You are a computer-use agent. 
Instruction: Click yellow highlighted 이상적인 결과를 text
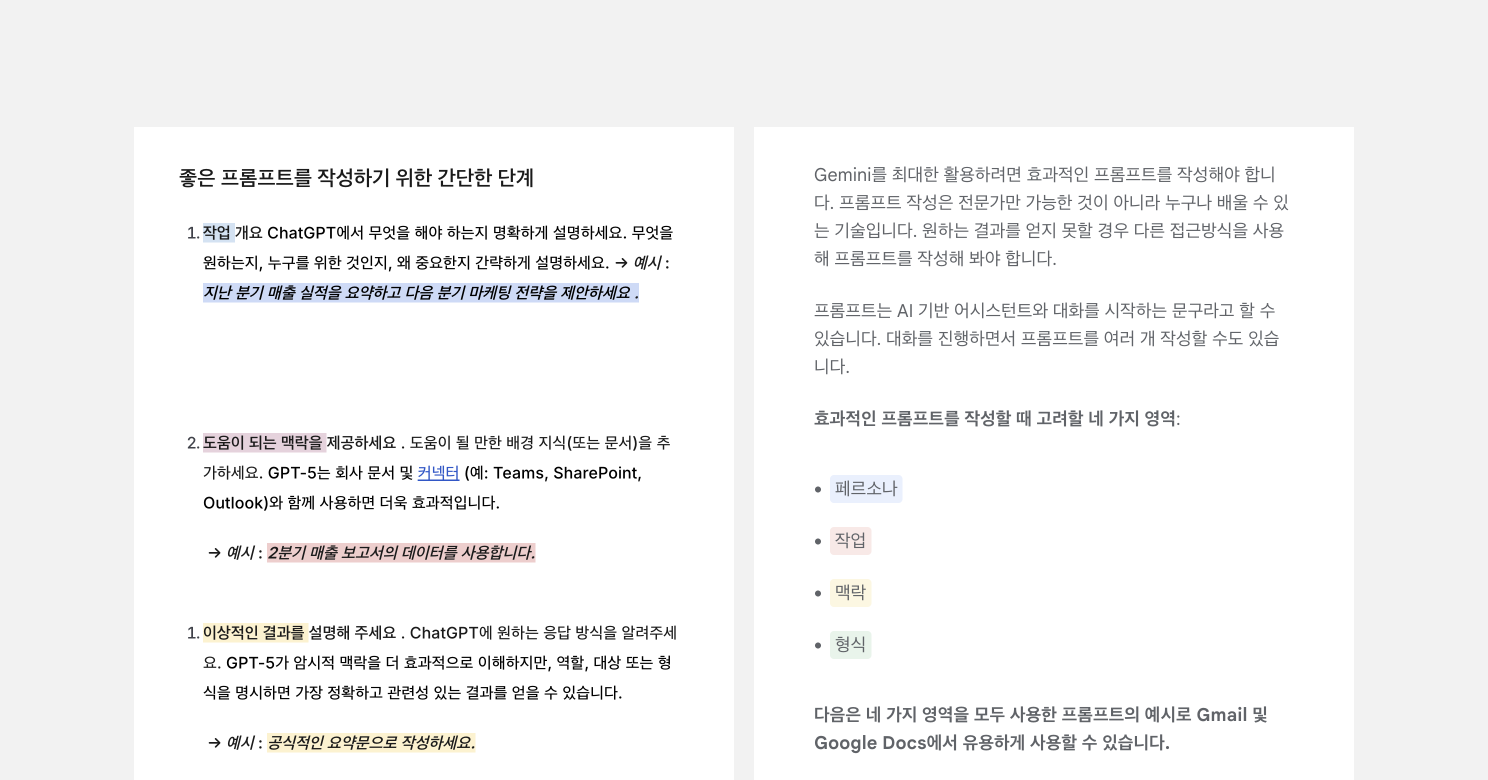click(253, 633)
